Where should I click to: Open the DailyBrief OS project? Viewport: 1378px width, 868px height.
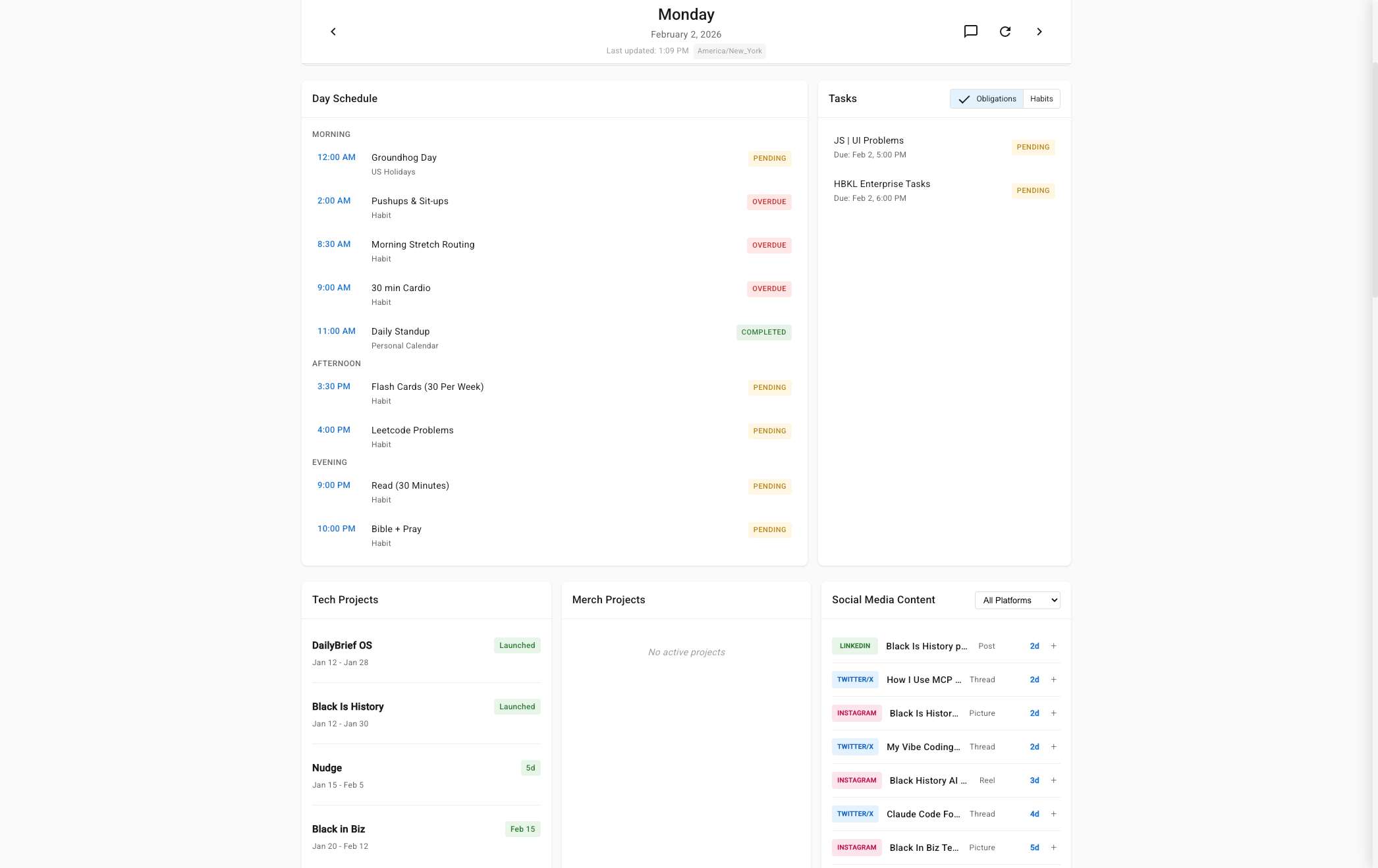[341, 645]
